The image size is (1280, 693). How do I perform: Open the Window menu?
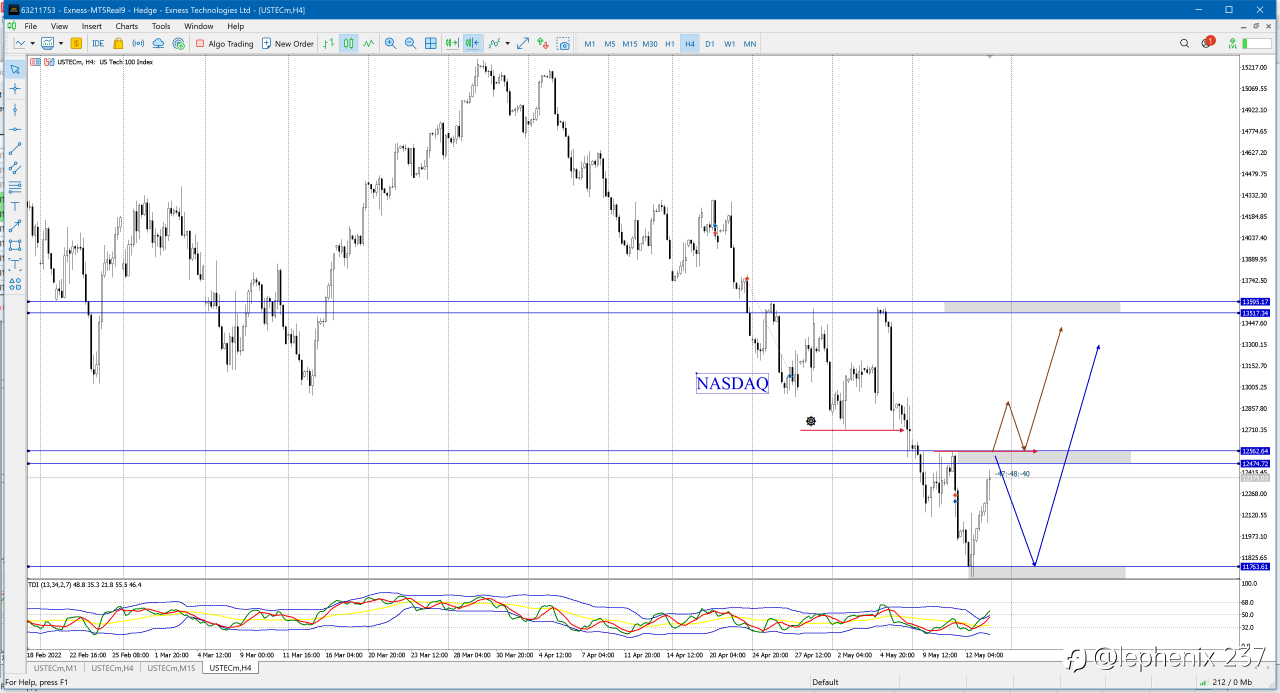tap(199, 26)
